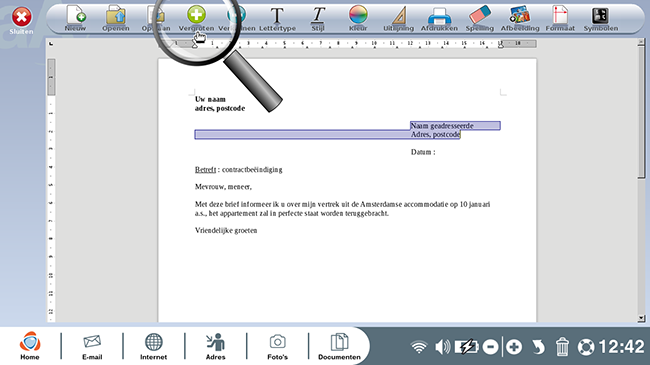
Task: Open Foto's in the bottom bar
Action: (x=277, y=346)
